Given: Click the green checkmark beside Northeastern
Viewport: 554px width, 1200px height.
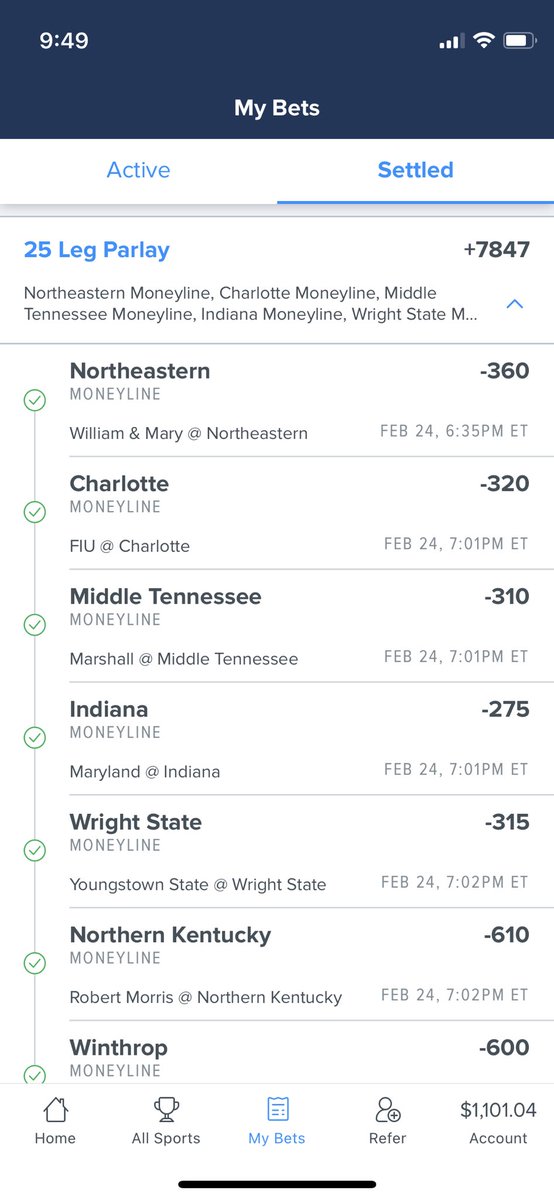Looking at the screenshot, I should [x=34, y=400].
